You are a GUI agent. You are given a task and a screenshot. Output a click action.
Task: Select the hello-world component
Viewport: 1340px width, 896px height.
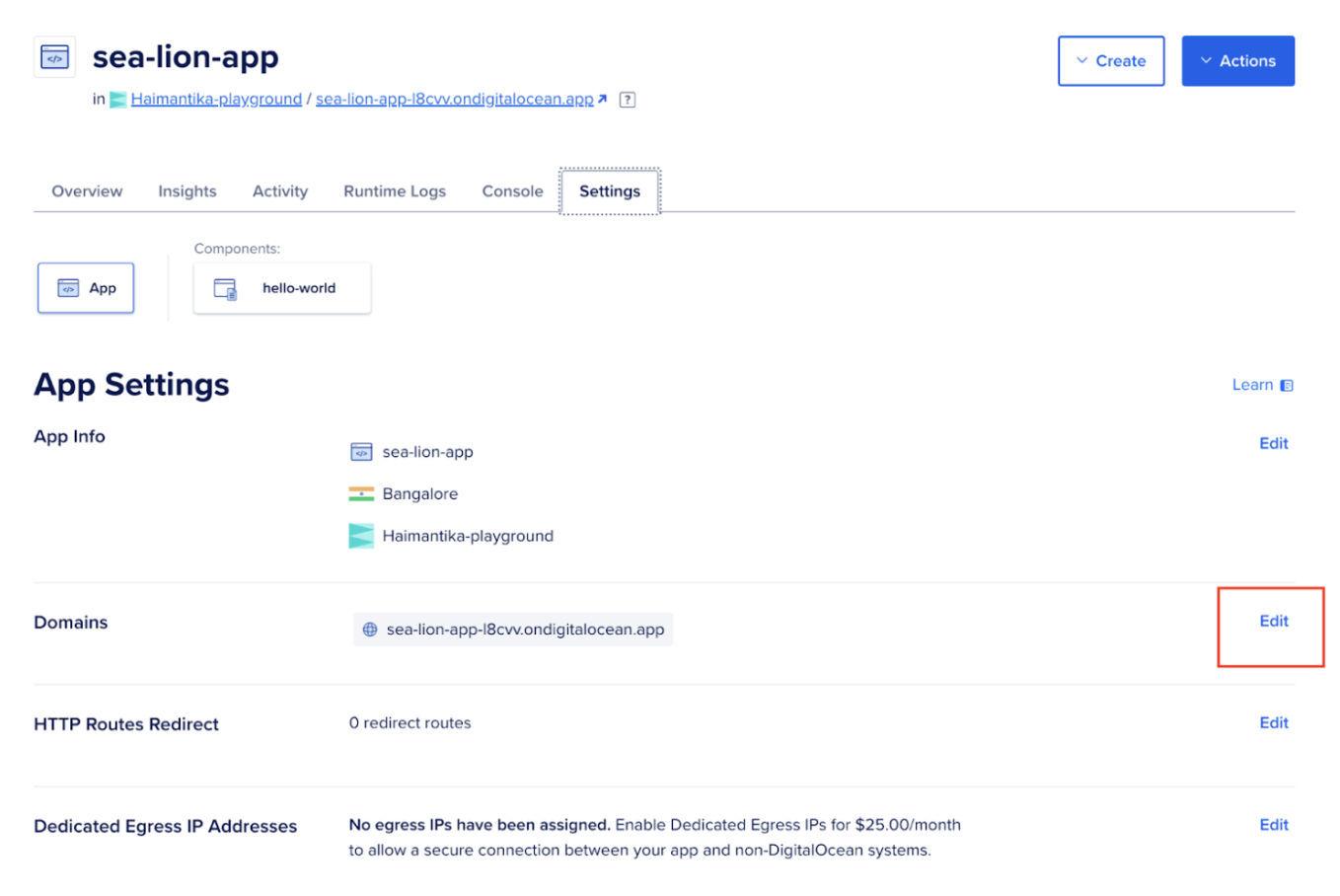[282, 288]
